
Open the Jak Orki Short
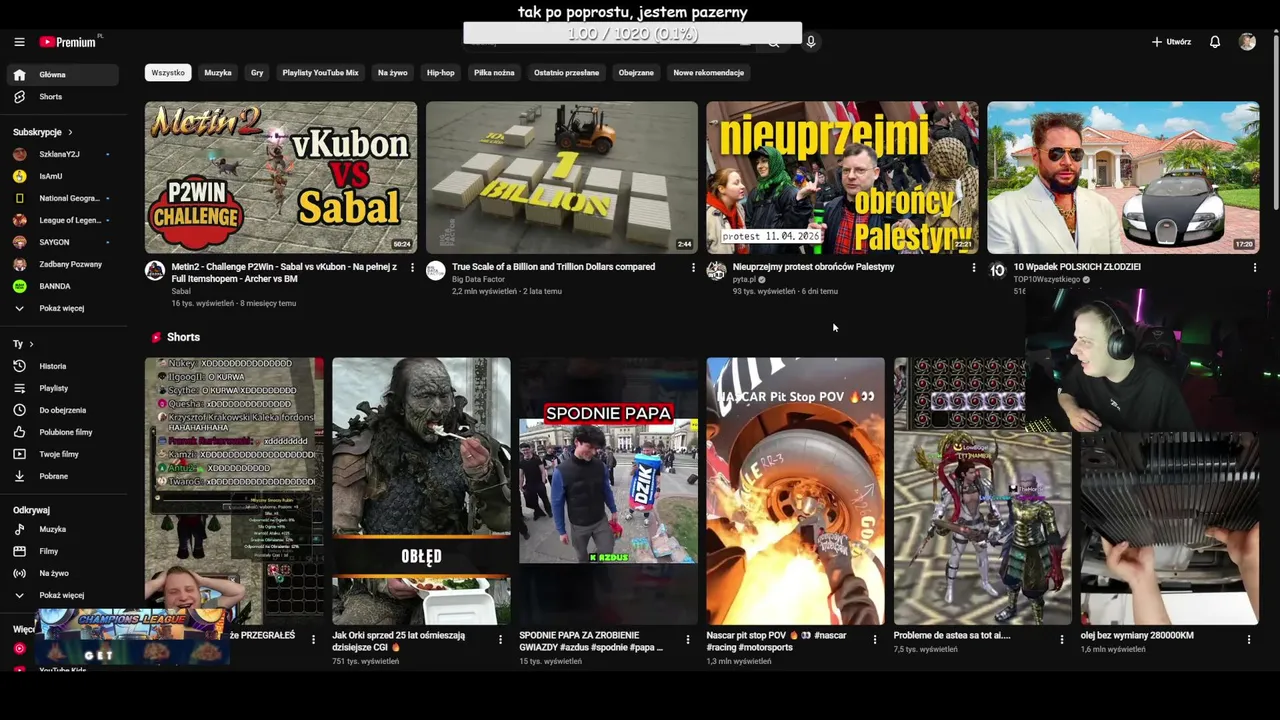[421, 491]
